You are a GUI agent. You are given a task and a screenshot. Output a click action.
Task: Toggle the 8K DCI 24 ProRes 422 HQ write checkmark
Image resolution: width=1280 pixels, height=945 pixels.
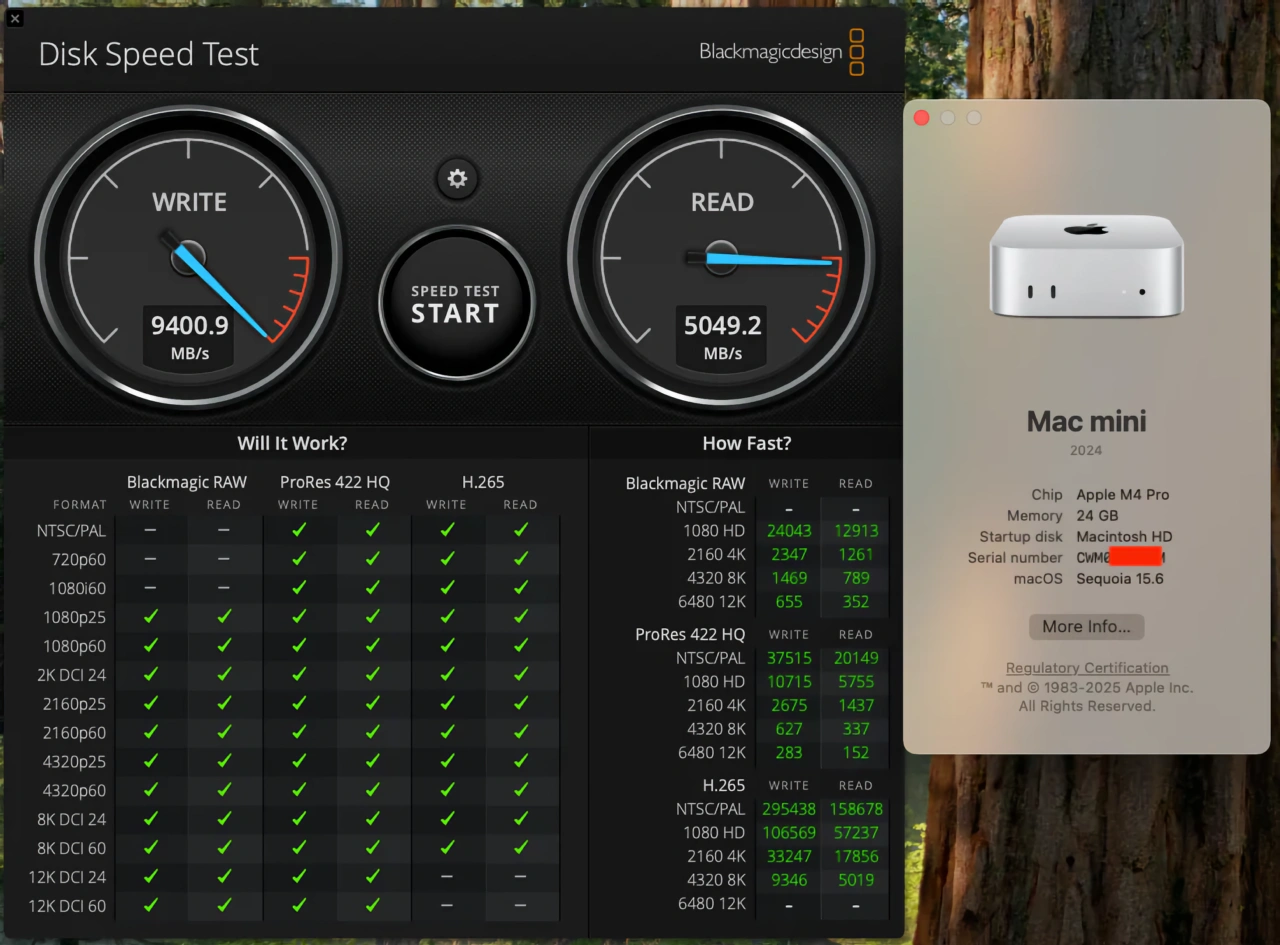(x=298, y=818)
